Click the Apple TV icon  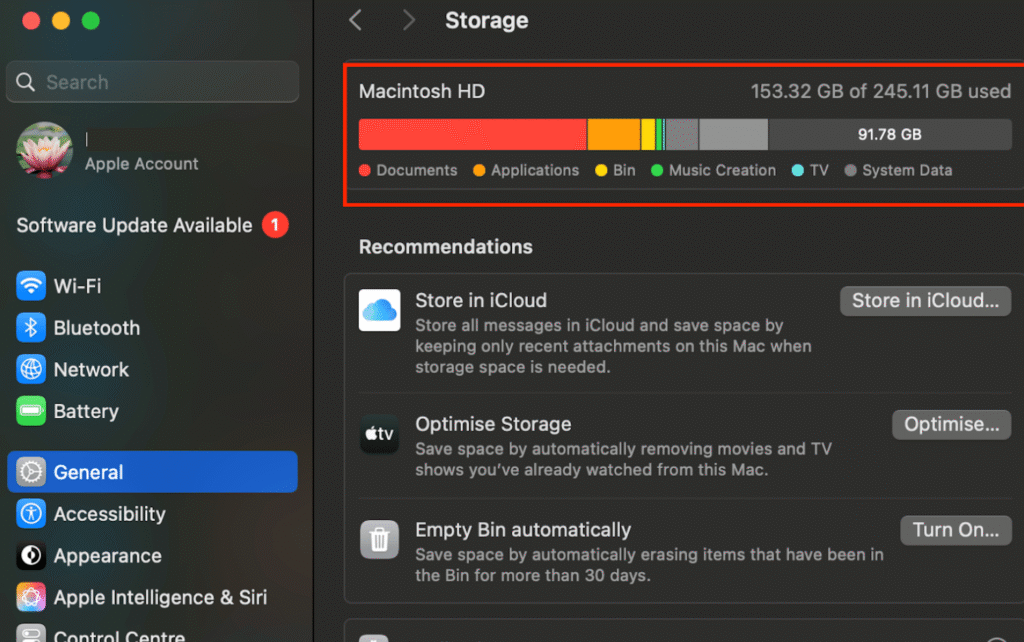click(x=379, y=434)
